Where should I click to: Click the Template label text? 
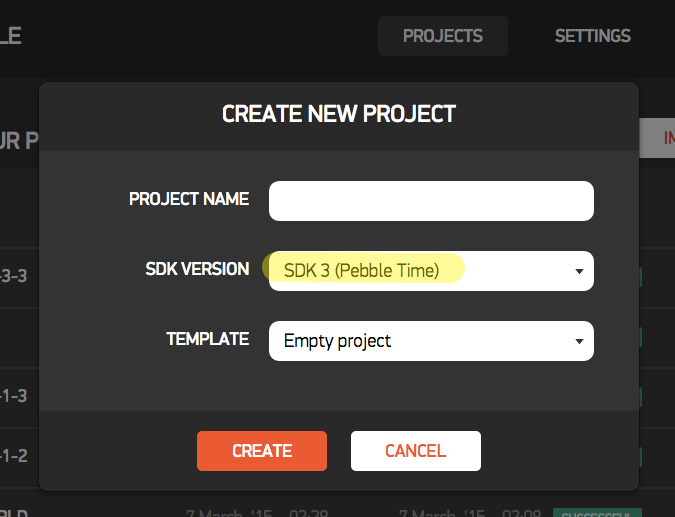(207, 339)
